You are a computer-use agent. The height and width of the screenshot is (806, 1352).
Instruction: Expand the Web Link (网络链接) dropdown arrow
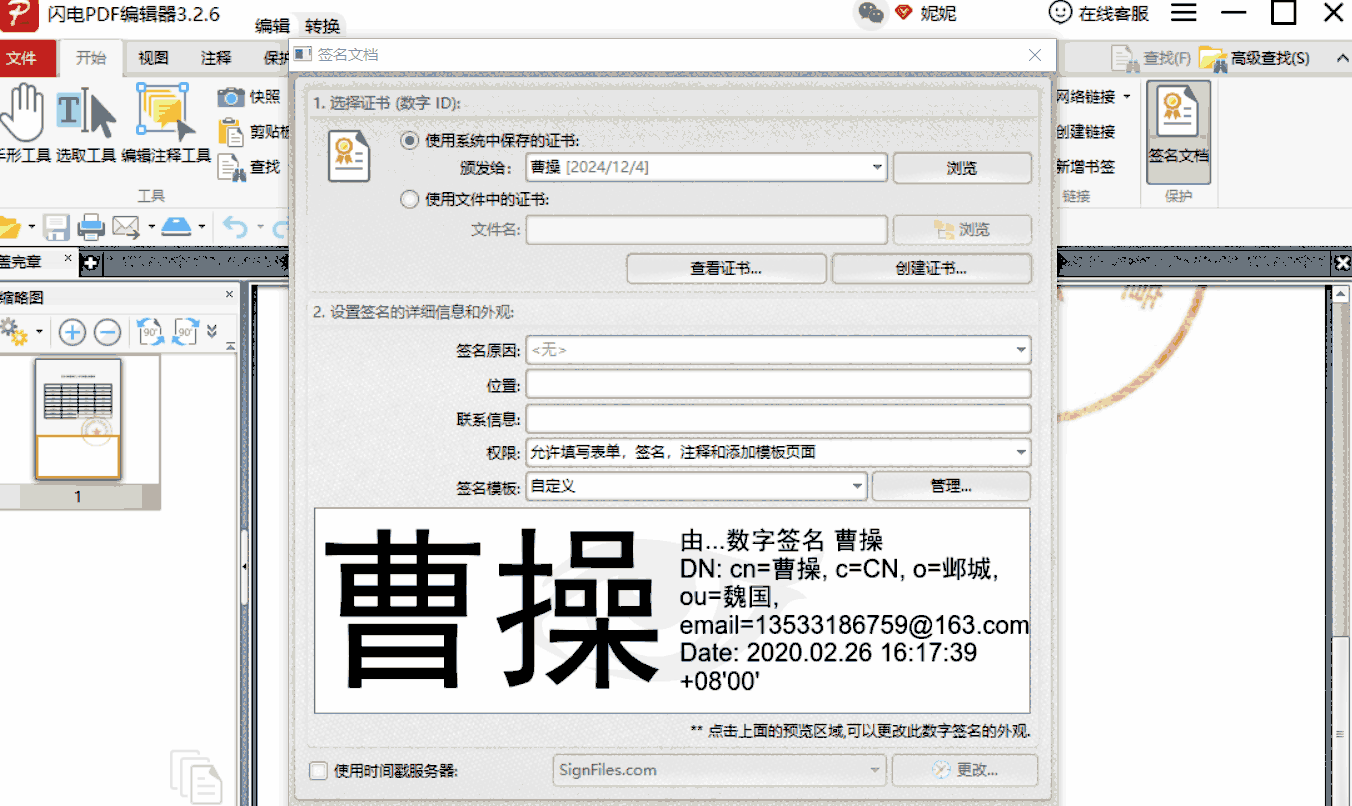[x=1127, y=97]
